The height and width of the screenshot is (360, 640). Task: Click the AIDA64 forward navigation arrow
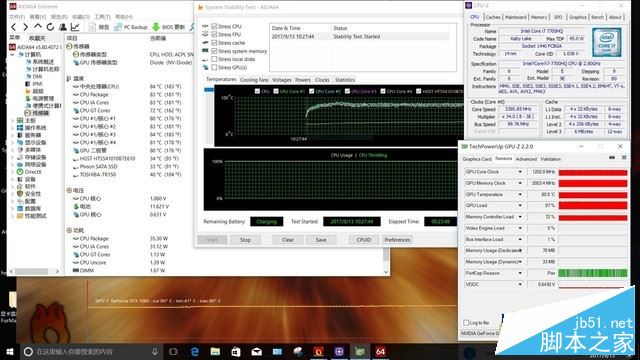[x=25, y=27]
